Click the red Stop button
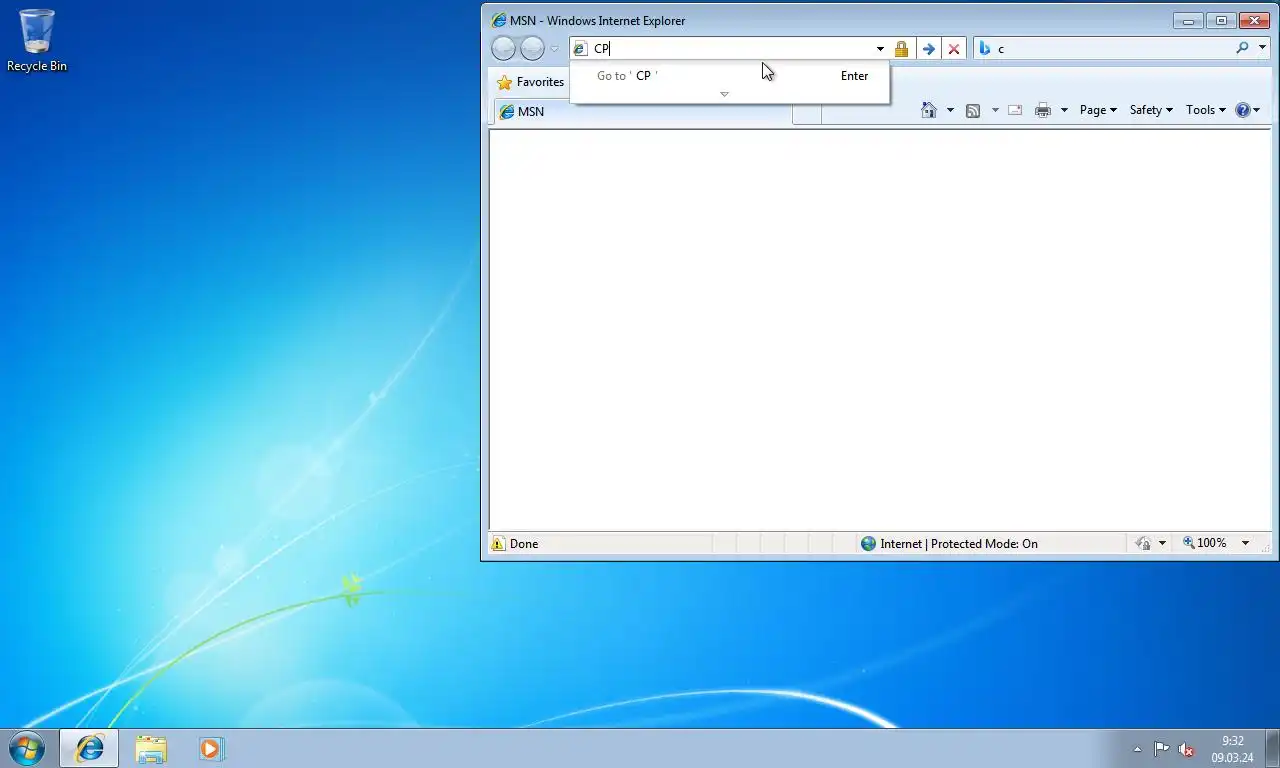This screenshot has height=768, width=1280. 954,48
